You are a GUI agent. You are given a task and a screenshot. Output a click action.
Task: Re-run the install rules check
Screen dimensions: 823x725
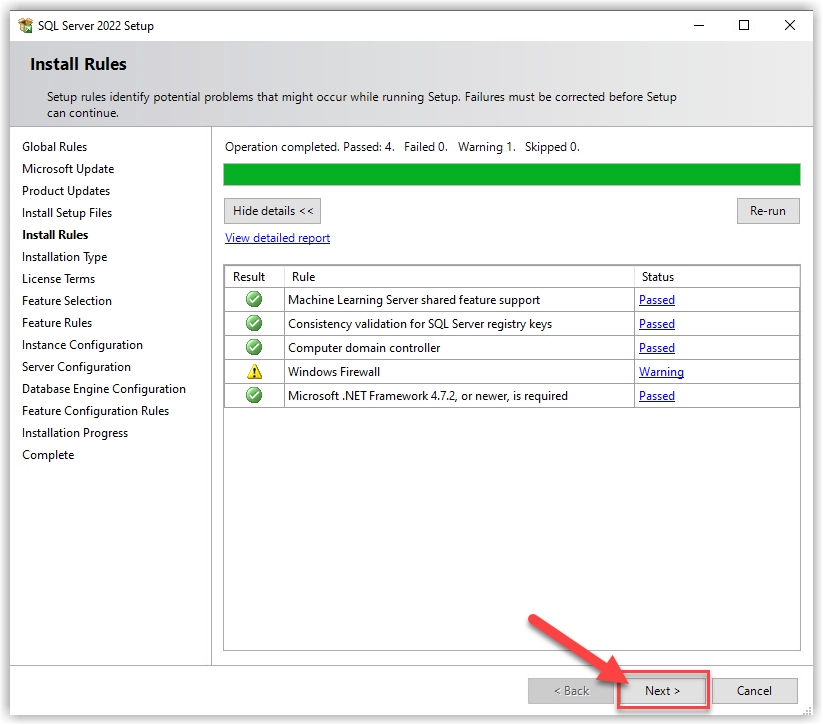point(768,211)
